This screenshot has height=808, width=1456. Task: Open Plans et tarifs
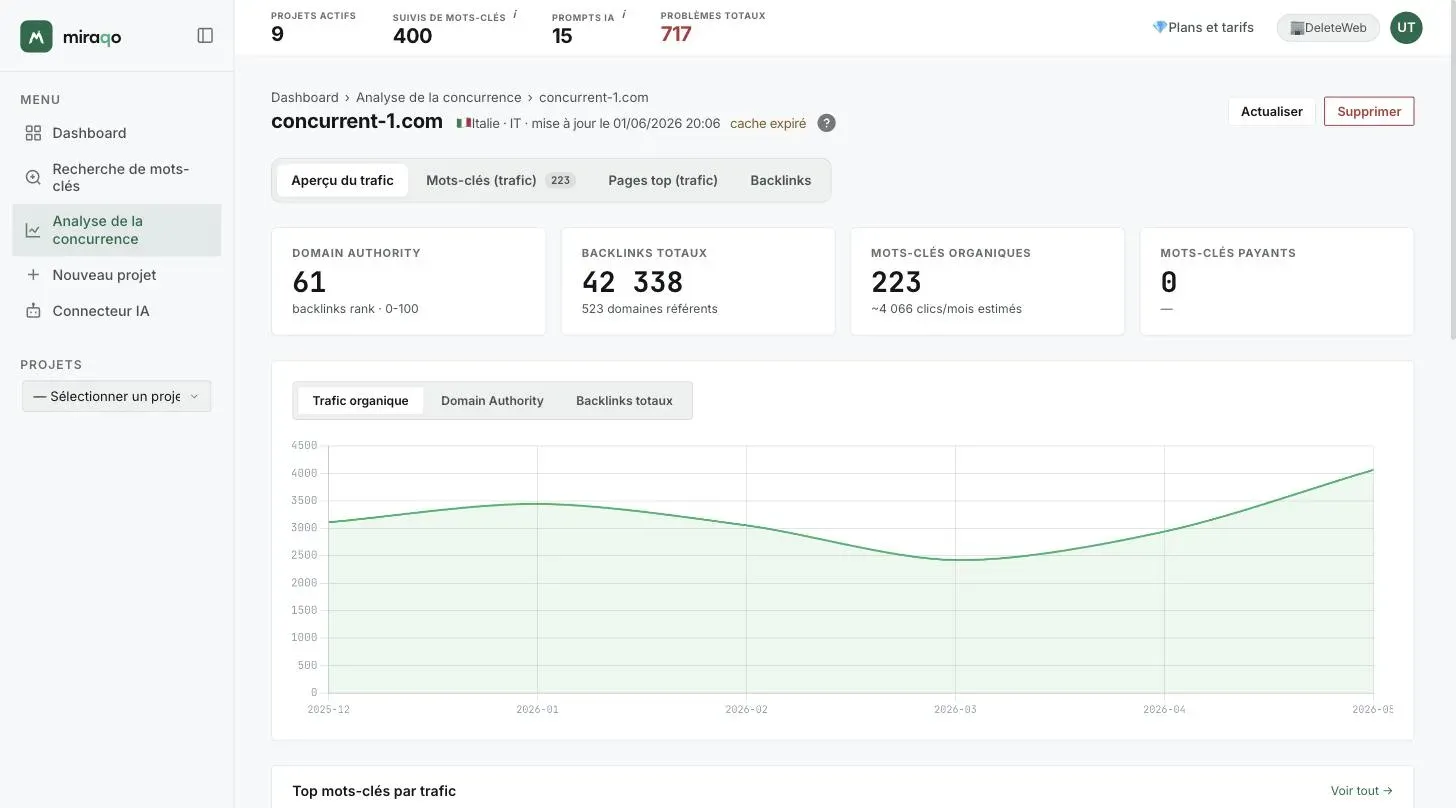point(1203,28)
